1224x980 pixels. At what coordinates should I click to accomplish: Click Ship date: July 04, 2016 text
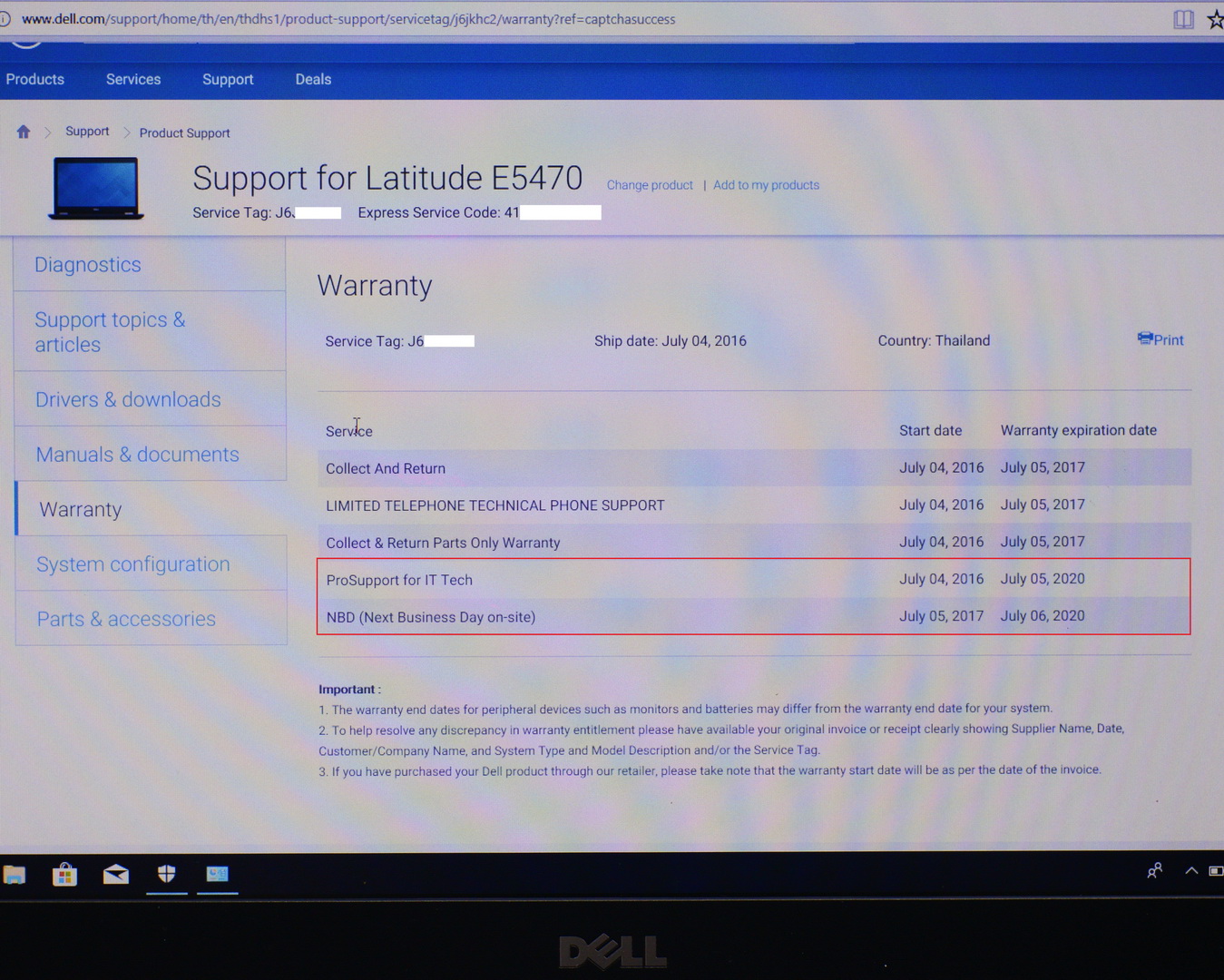[671, 341]
